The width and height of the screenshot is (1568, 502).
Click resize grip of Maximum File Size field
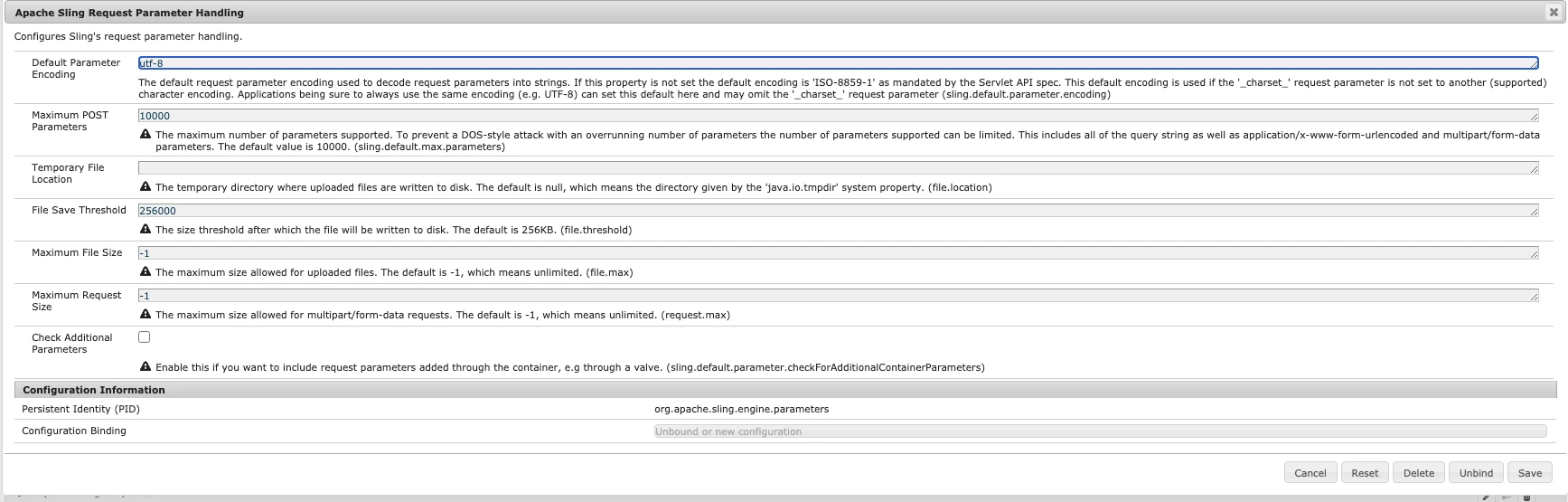pyautogui.click(x=1534, y=255)
